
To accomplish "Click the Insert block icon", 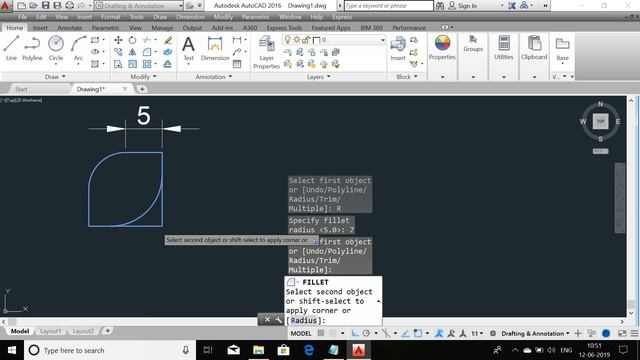I will tap(398, 48).
